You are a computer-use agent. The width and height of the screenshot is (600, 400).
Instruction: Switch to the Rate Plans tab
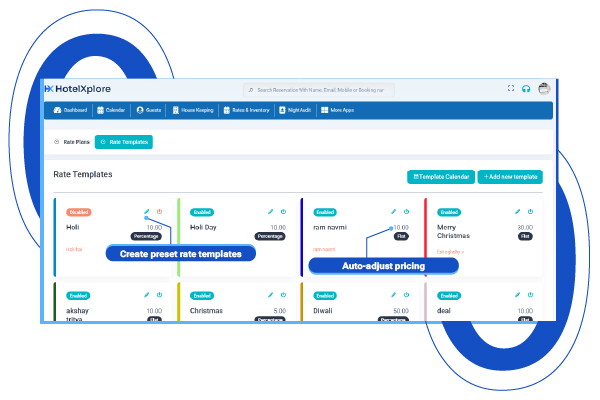(72, 142)
